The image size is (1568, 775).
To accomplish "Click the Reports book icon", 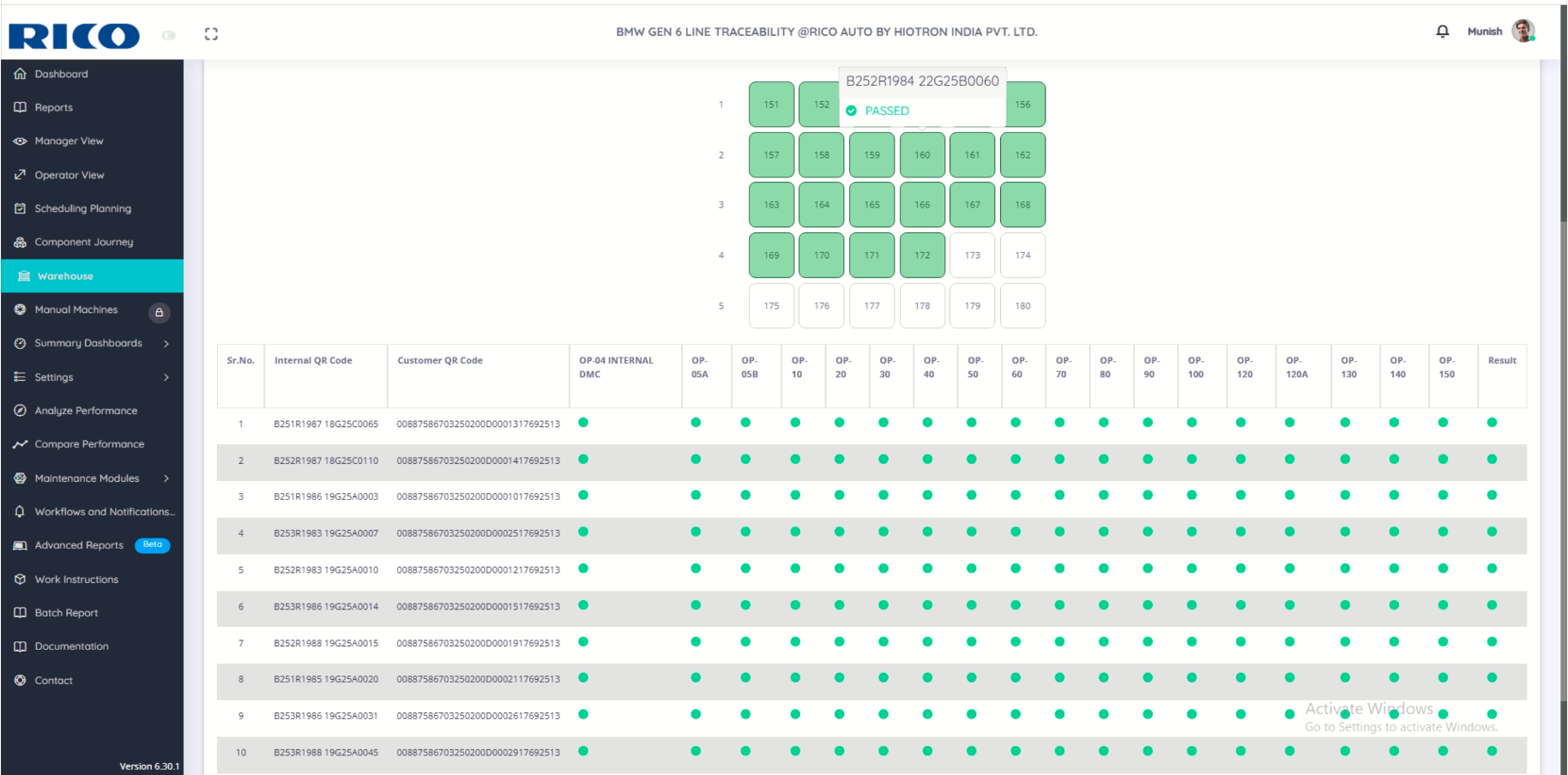I will pos(20,107).
